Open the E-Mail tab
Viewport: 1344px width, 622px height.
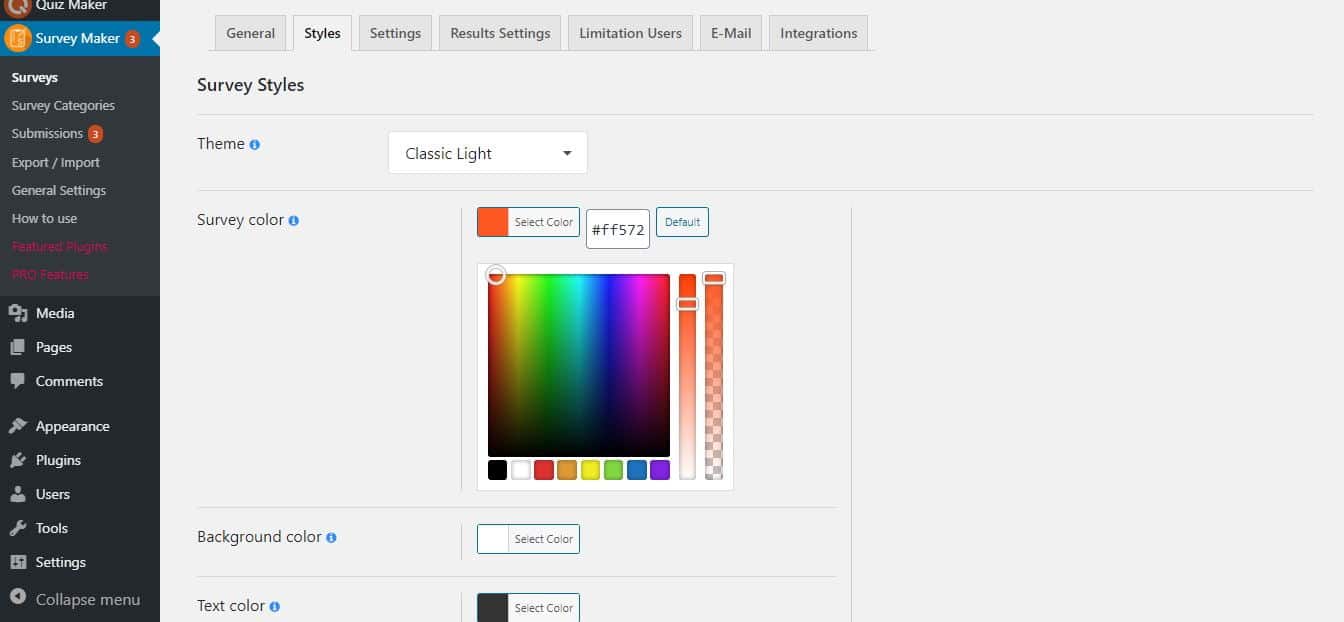[731, 33]
